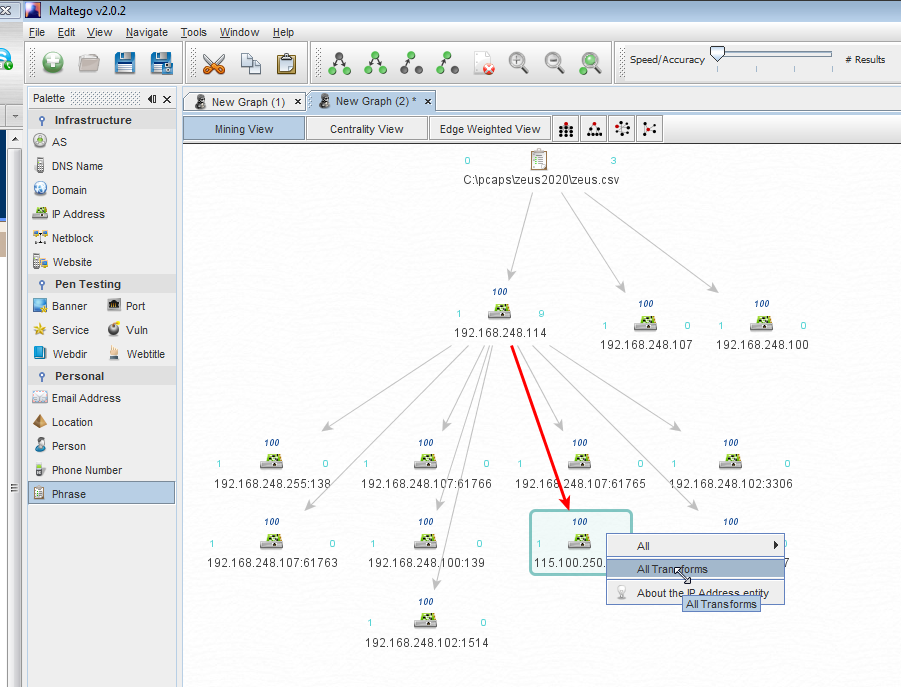Image resolution: width=901 pixels, height=687 pixels.
Task: Click the Save As floppy icon
Action: click(x=161, y=62)
